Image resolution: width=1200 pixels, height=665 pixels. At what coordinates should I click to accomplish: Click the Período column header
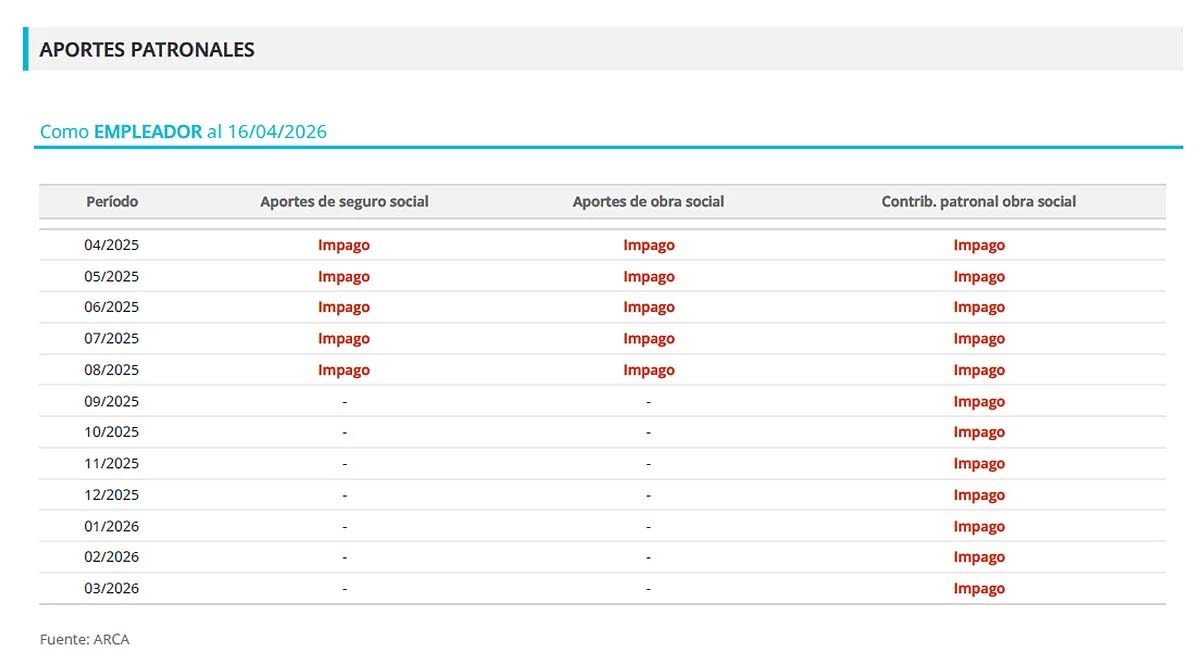[112, 202]
